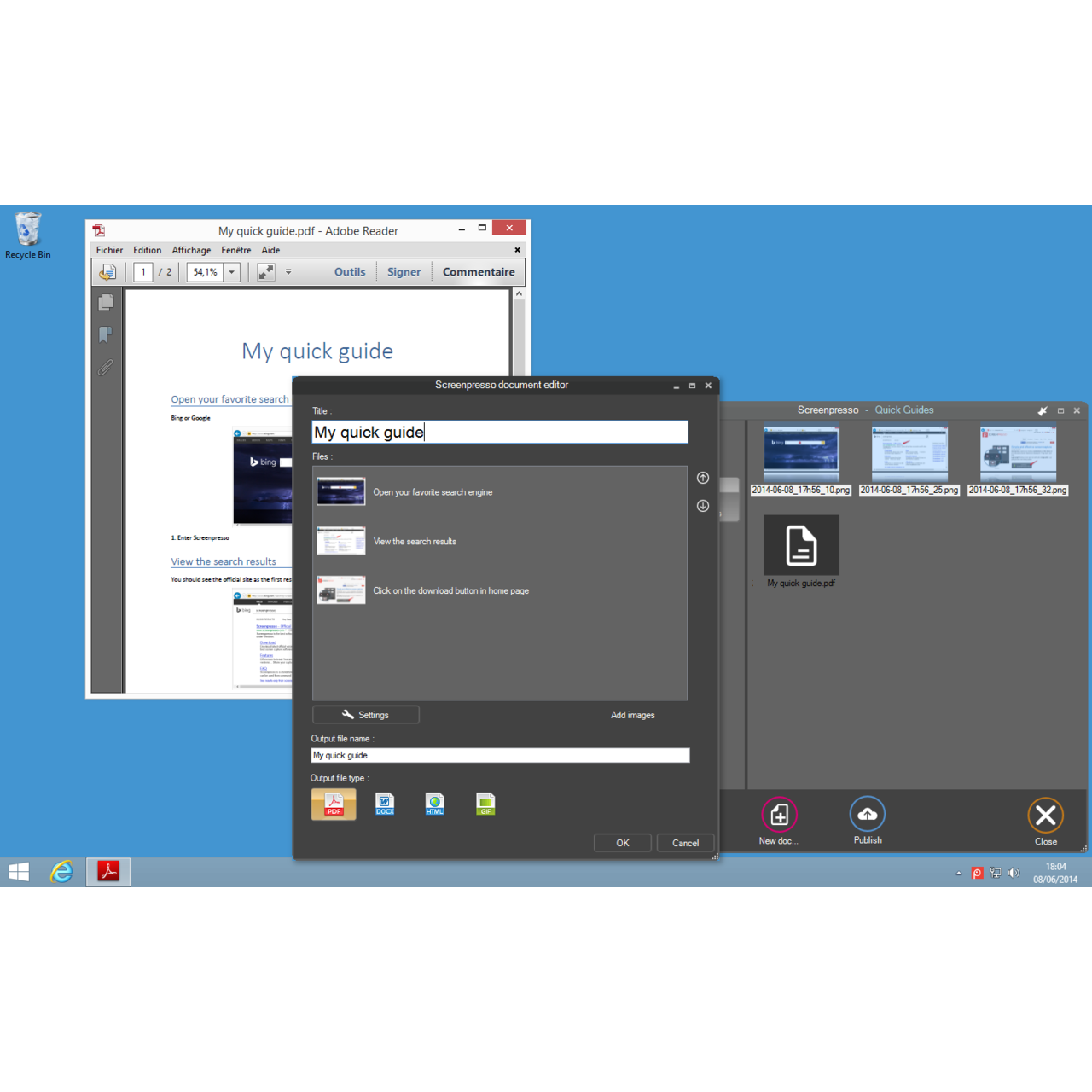
Task: Select PDF as the output file type
Action: tap(333, 804)
